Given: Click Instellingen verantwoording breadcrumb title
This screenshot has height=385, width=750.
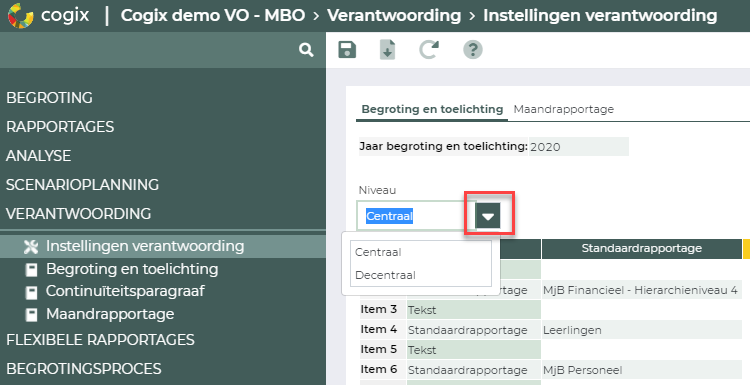Looking at the screenshot, I should point(600,15).
